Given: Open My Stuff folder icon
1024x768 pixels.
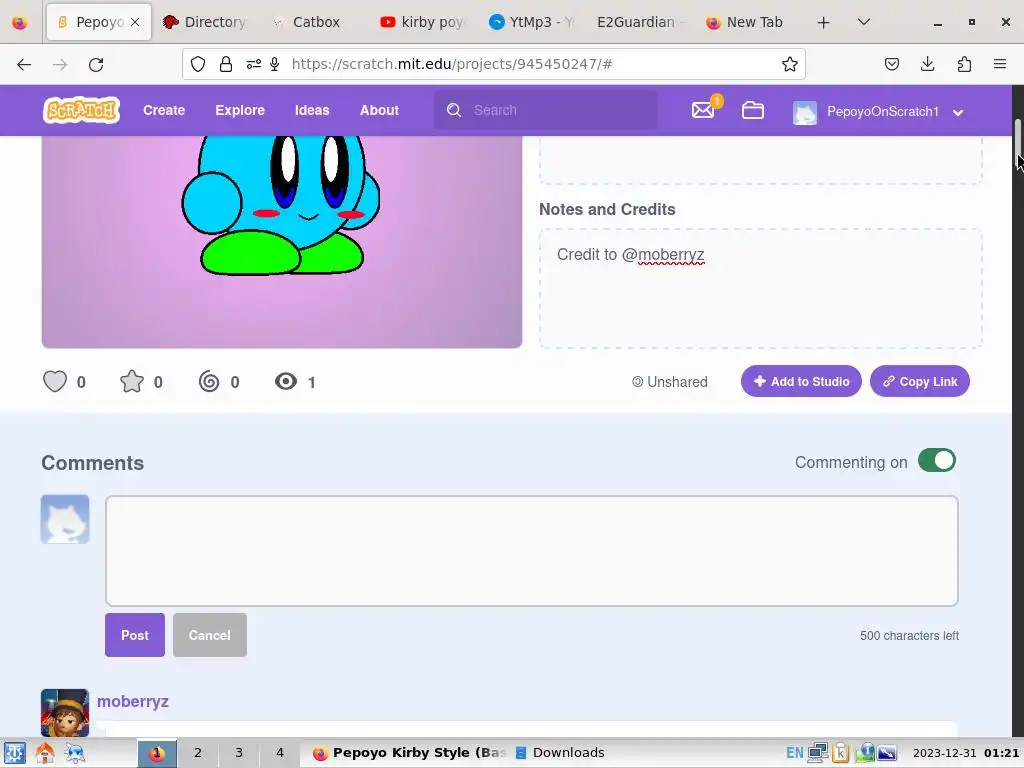Looking at the screenshot, I should (x=752, y=110).
